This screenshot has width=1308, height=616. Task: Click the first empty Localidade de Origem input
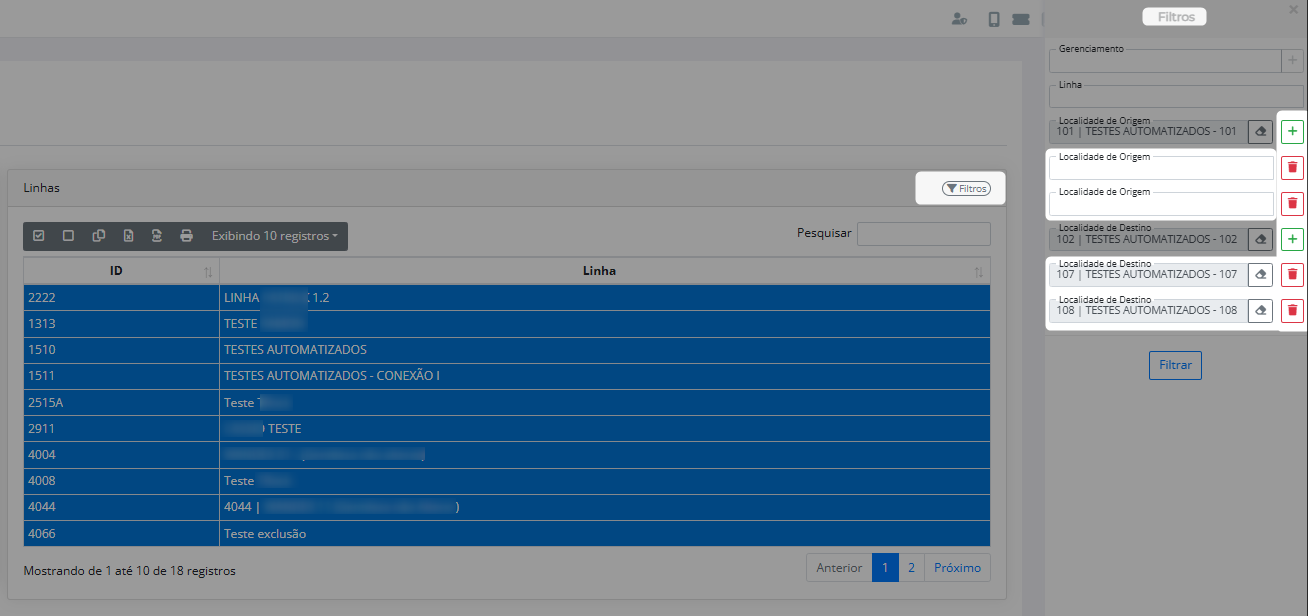pos(1161,167)
